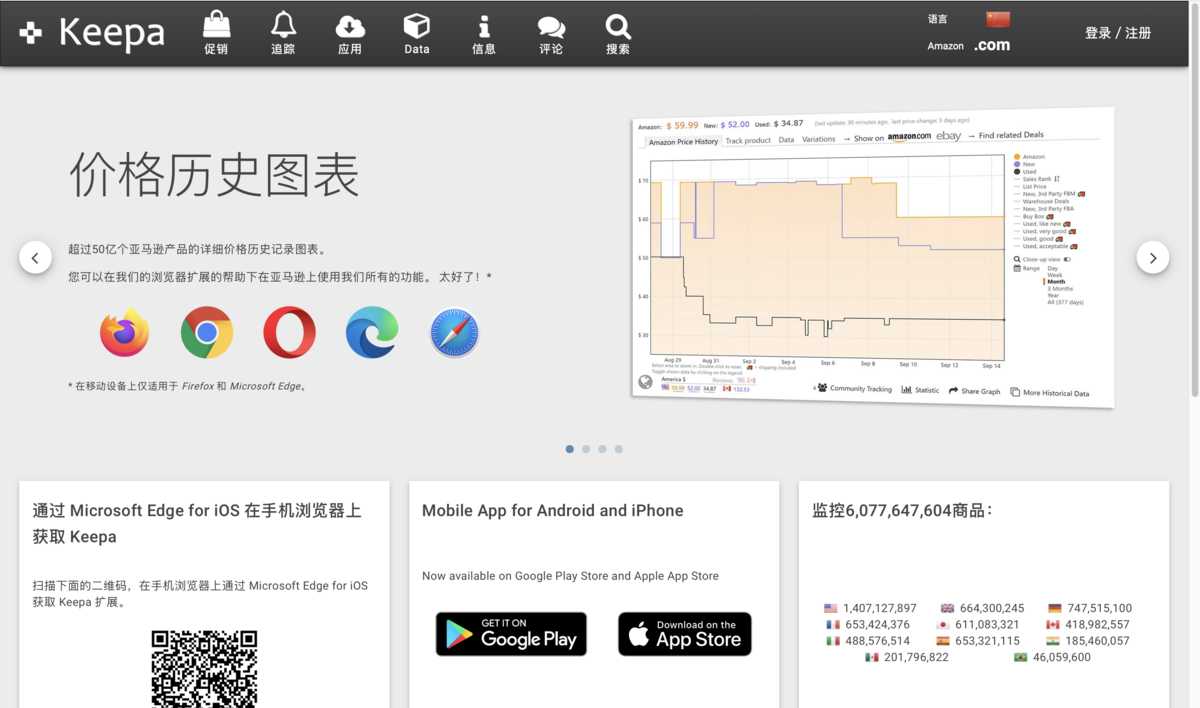Select the fourth carousel pagination dot
Screen dimensions: 1200x708
[x=619, y=449]
